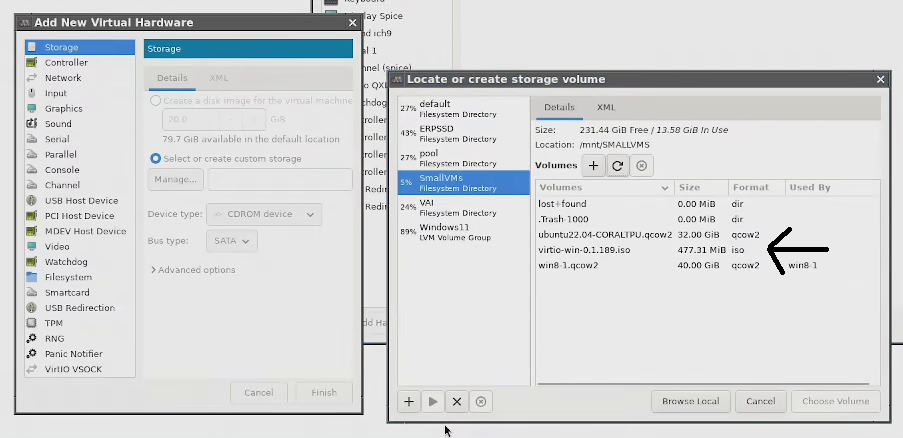Select USB Host Device entry

pos(80,201)
